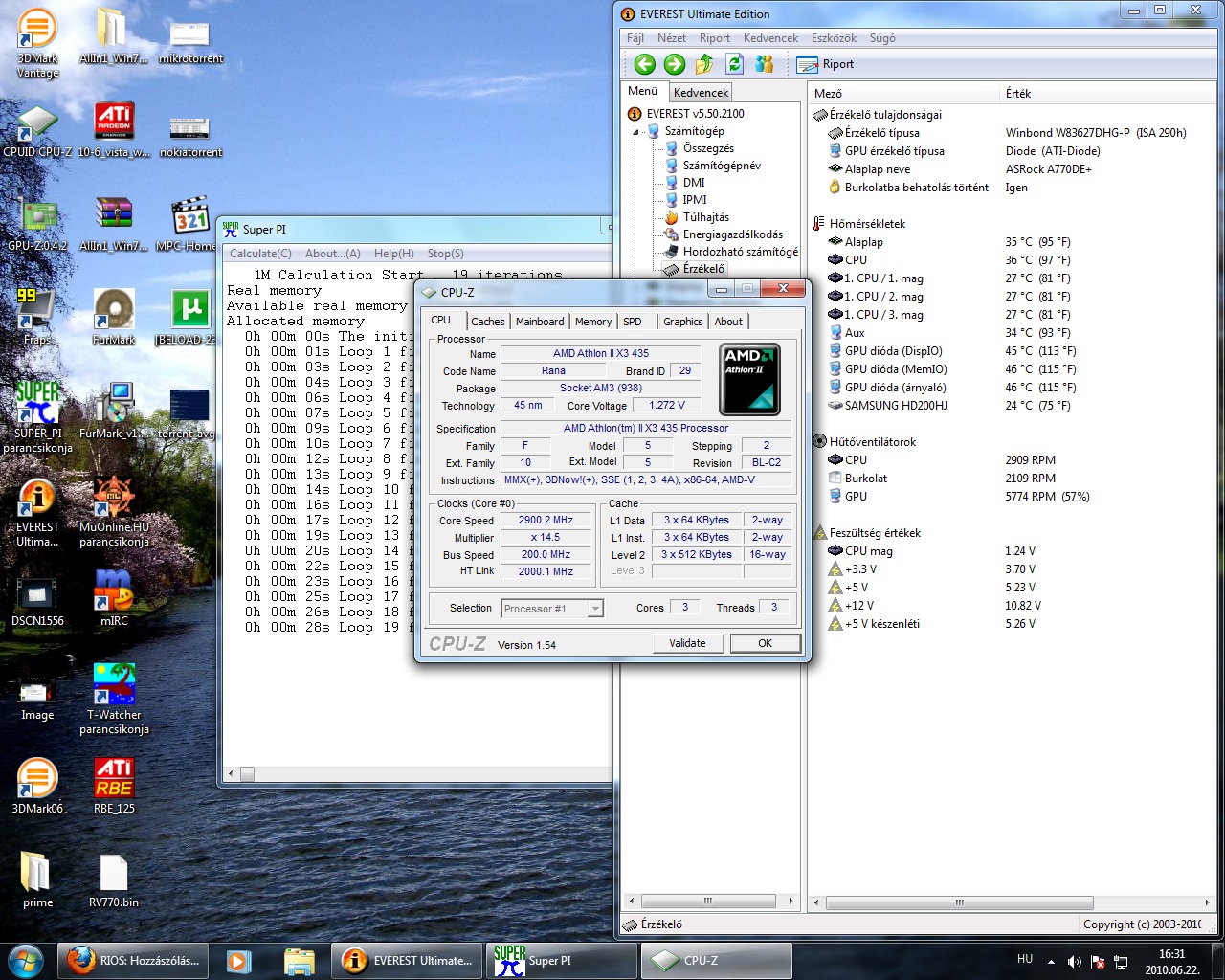Open MuOnline.HU parancsikonja shortcut
The width and height of the screenshot is (1225, 980).
(114, 512)
